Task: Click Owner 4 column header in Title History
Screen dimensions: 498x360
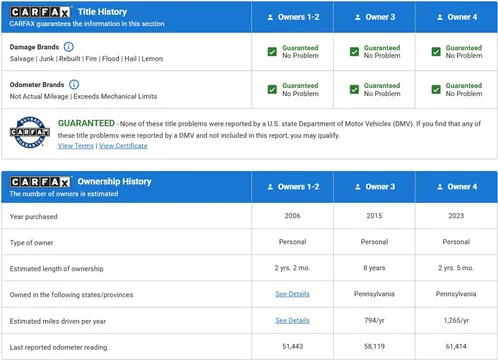Action: point(456,17)
